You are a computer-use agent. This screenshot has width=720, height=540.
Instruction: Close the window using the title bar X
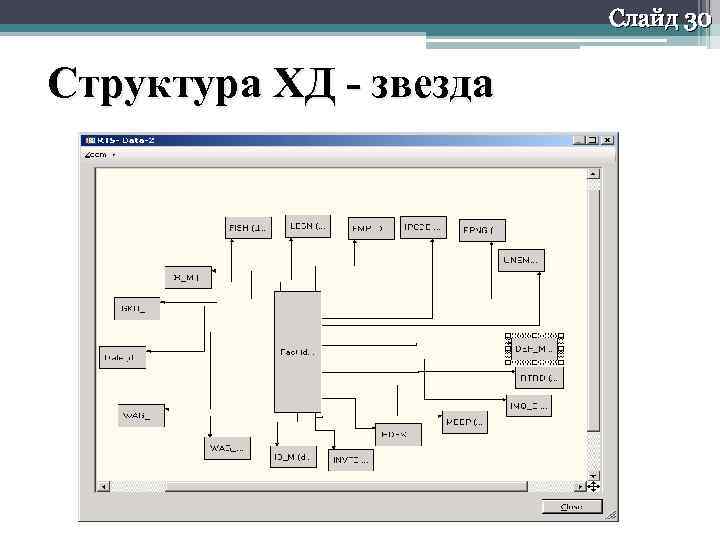(608, 140)
